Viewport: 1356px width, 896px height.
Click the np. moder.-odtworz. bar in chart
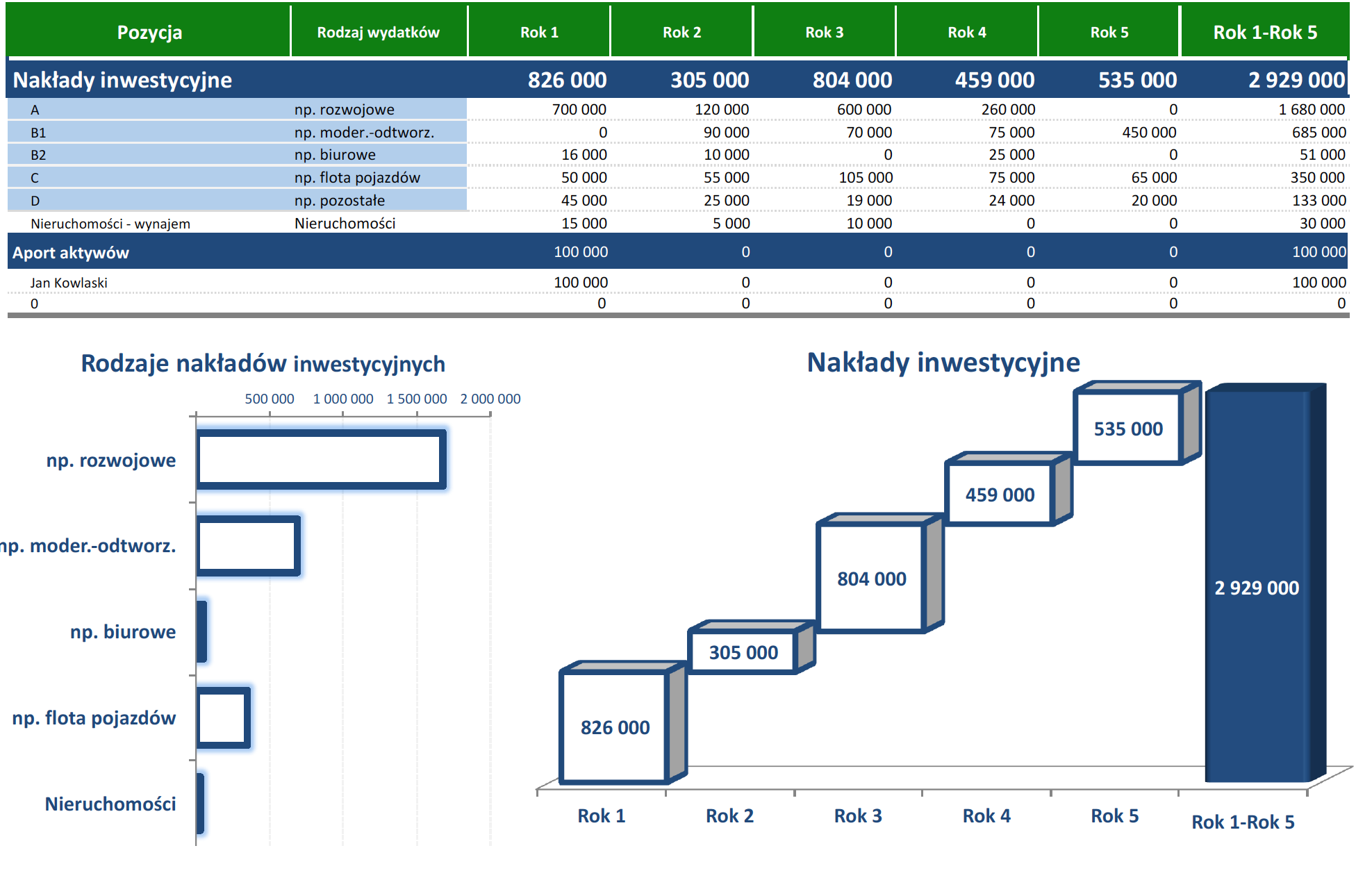tap(248, 546)
